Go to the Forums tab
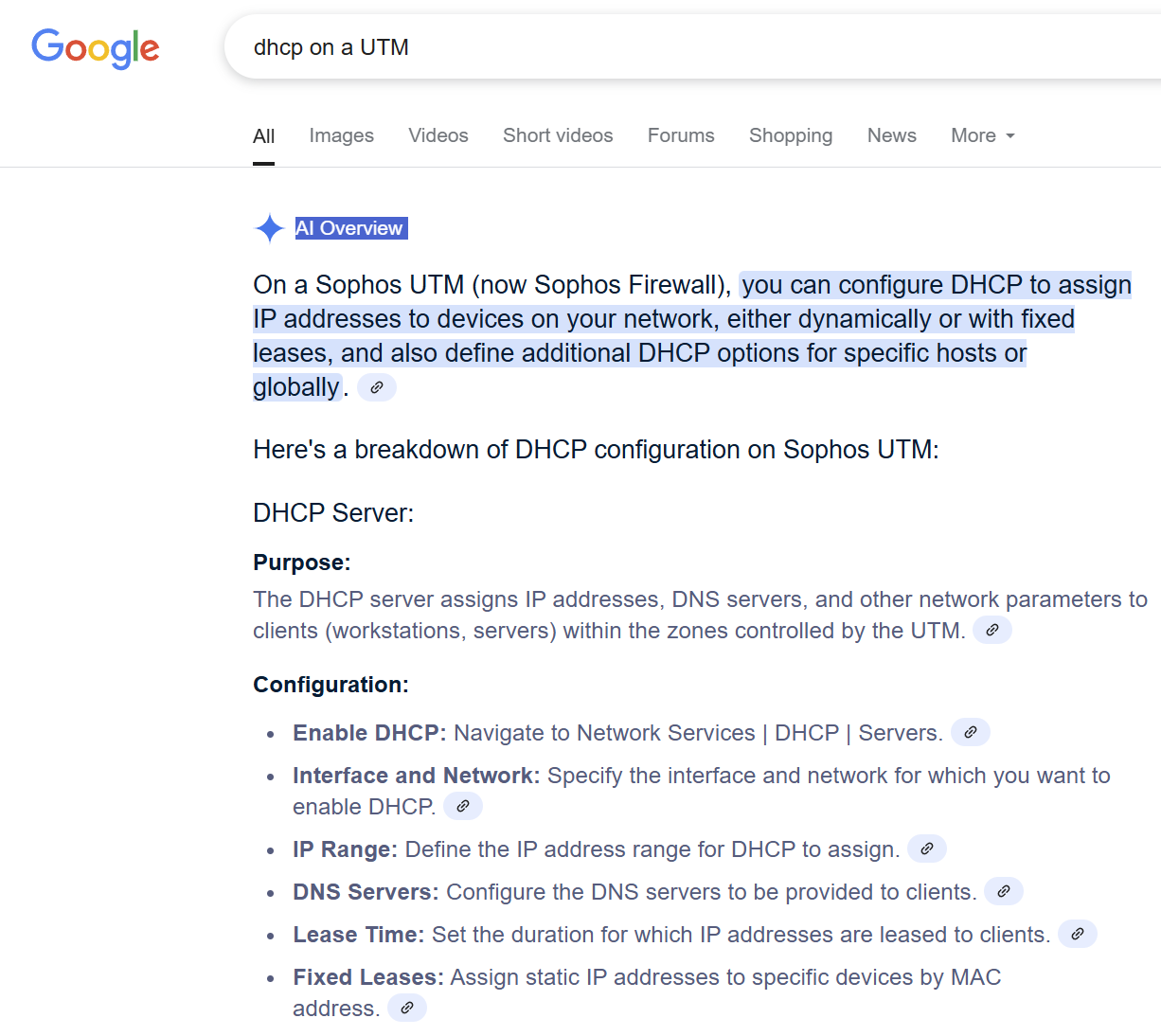1161x1036 pixels. (x=681, y=135)
